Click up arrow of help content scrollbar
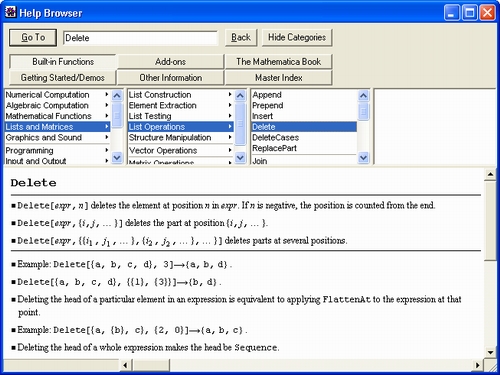 point(490,174)
